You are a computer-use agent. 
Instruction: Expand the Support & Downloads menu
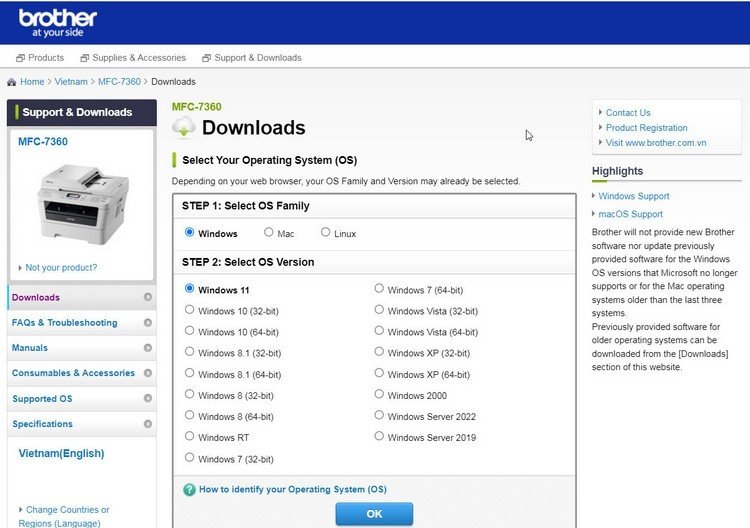point(251,58)
